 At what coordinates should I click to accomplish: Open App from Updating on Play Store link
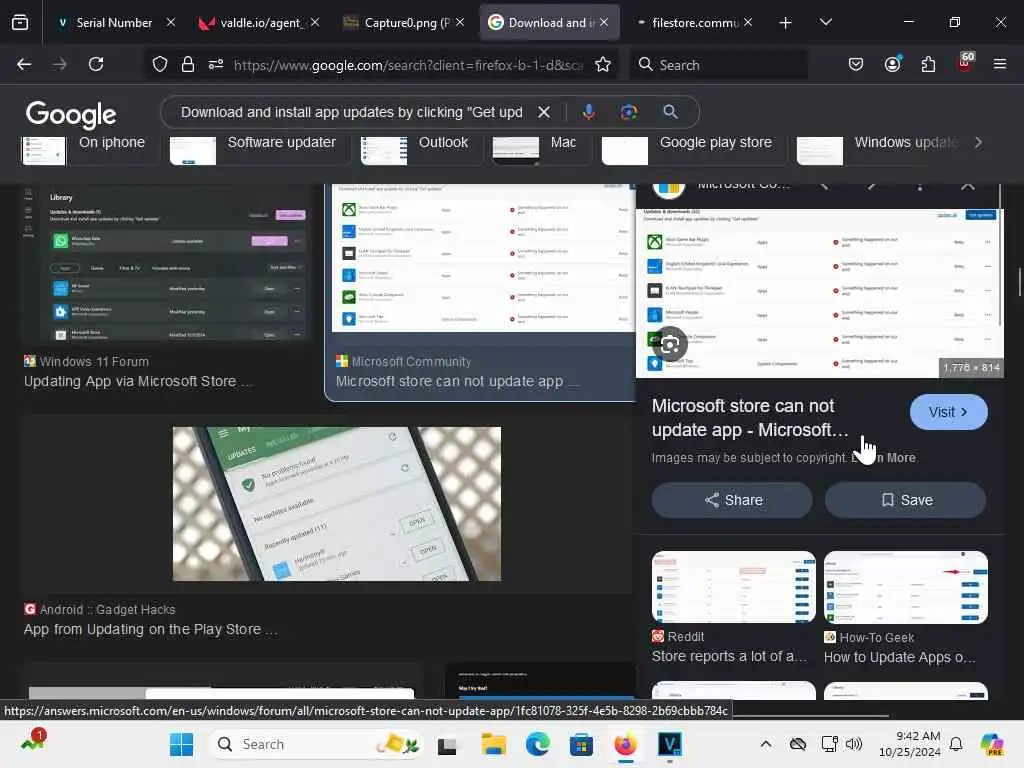(151, 630)
